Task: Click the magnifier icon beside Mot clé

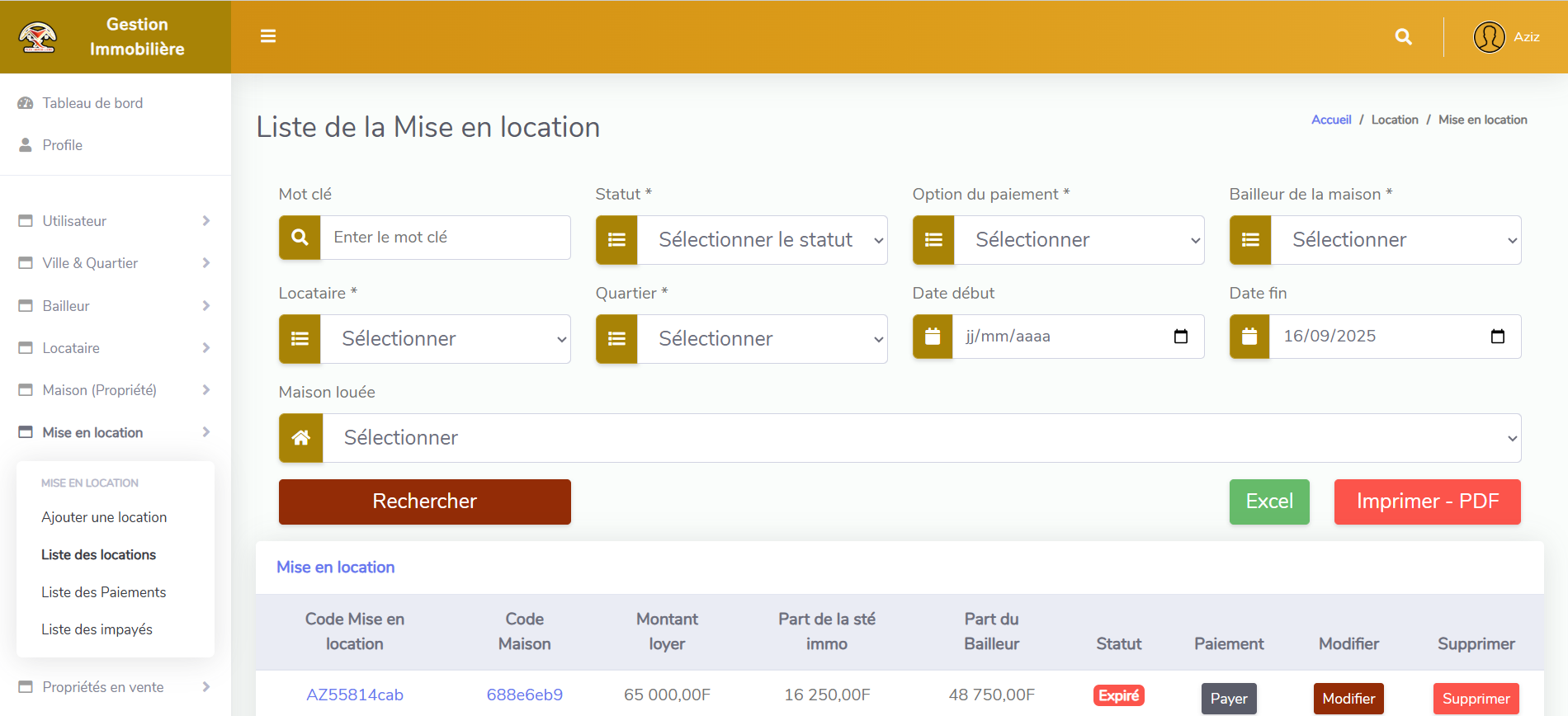Action: click(300, 238)
